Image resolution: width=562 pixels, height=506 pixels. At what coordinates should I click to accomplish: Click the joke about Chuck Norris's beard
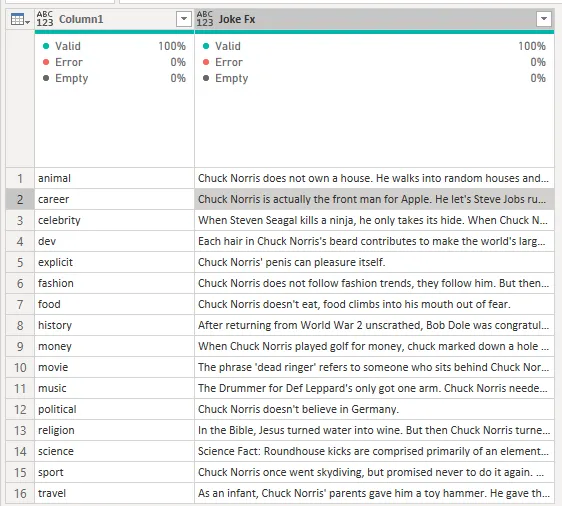tap(374, 241)
